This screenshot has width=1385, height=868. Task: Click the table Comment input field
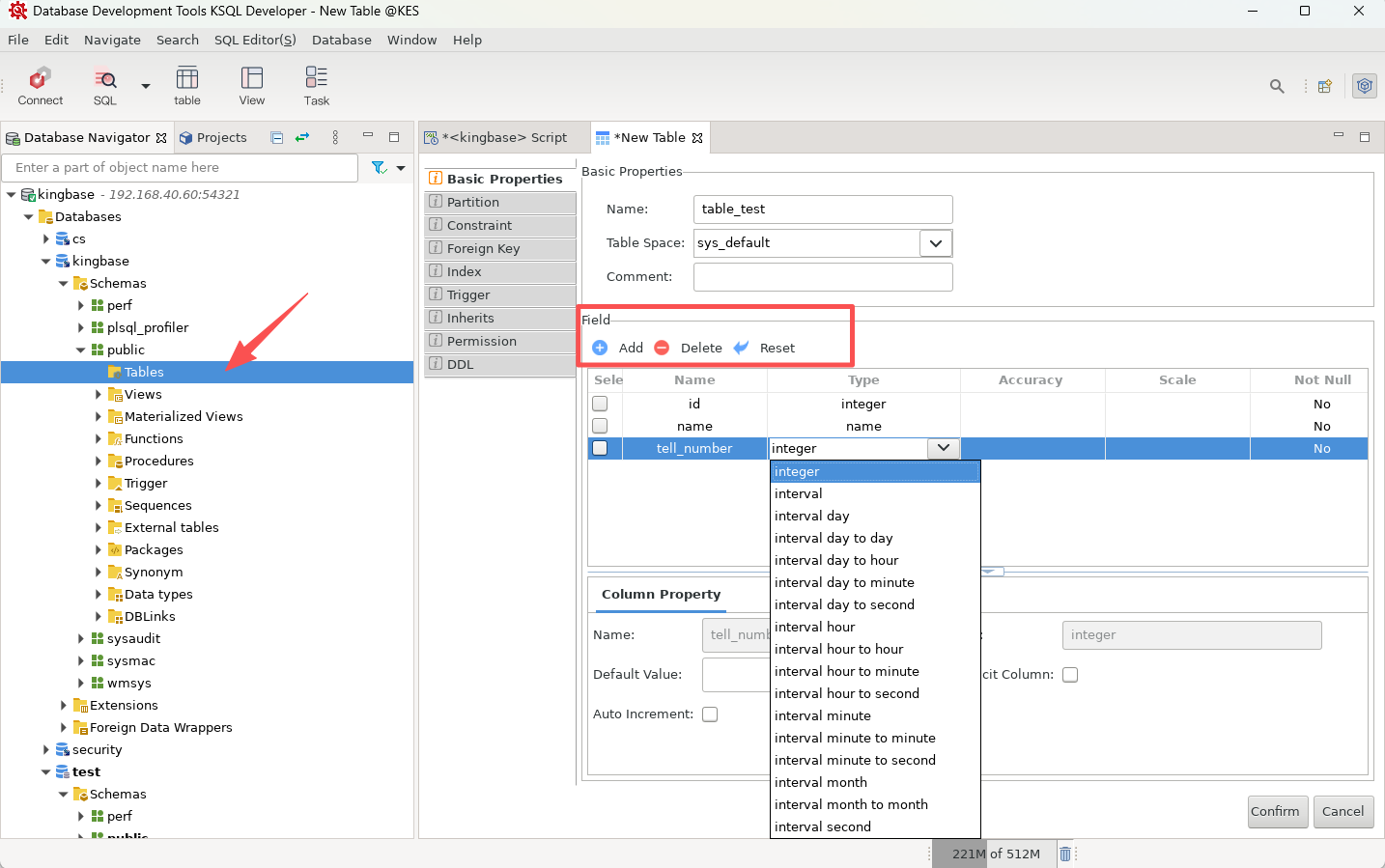(823, 277)
